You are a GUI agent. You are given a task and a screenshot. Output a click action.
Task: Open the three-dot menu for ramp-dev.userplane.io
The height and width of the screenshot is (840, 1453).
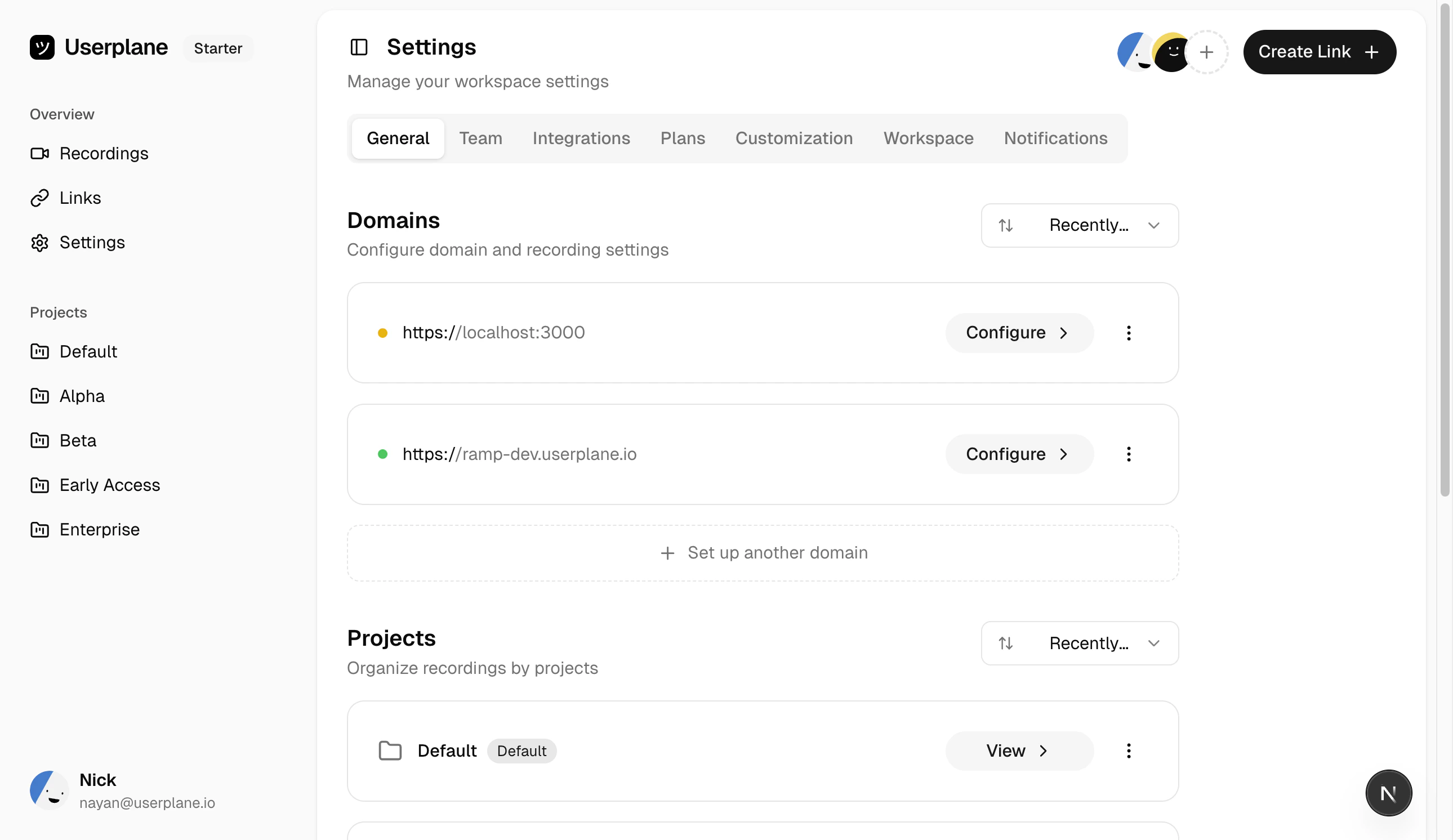(x=1129, y=454)
